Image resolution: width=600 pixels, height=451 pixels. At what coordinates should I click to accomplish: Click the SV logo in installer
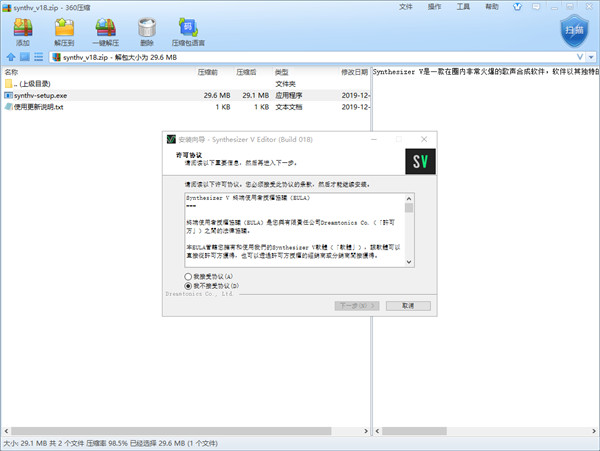420,161
